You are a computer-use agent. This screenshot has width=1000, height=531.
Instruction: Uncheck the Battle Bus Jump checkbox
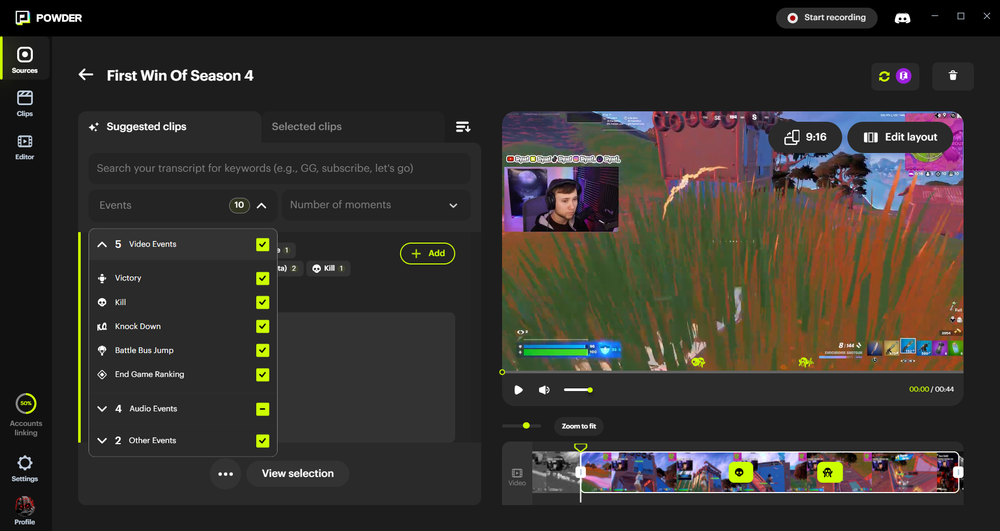point(262,350)
